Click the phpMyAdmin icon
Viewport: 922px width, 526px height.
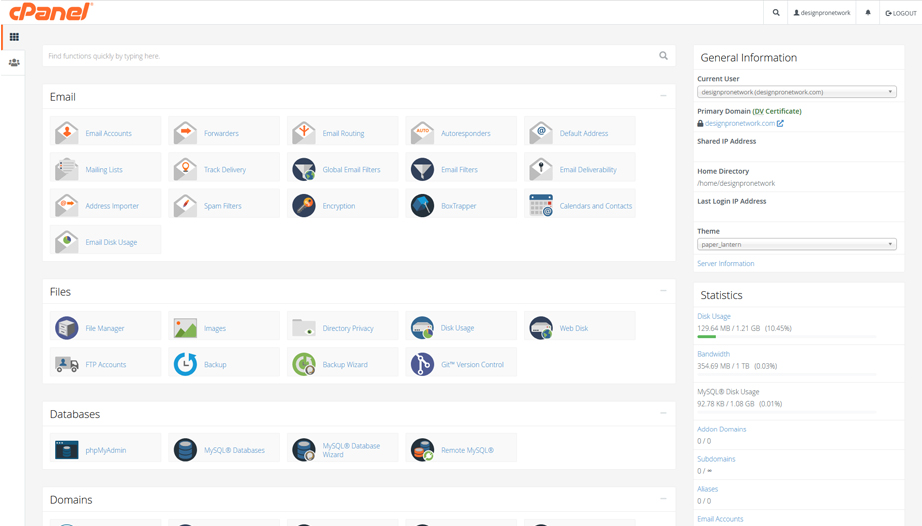[x=67, y=450]
